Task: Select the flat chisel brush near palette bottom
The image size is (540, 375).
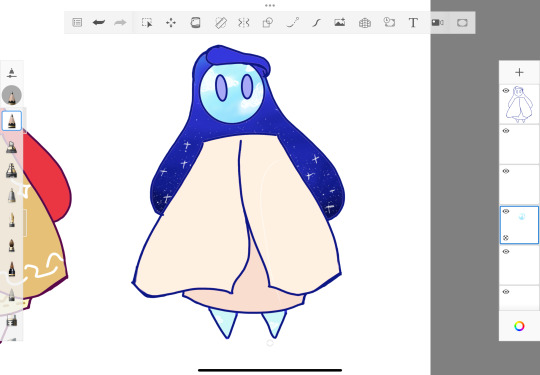Action: (12, 320)
